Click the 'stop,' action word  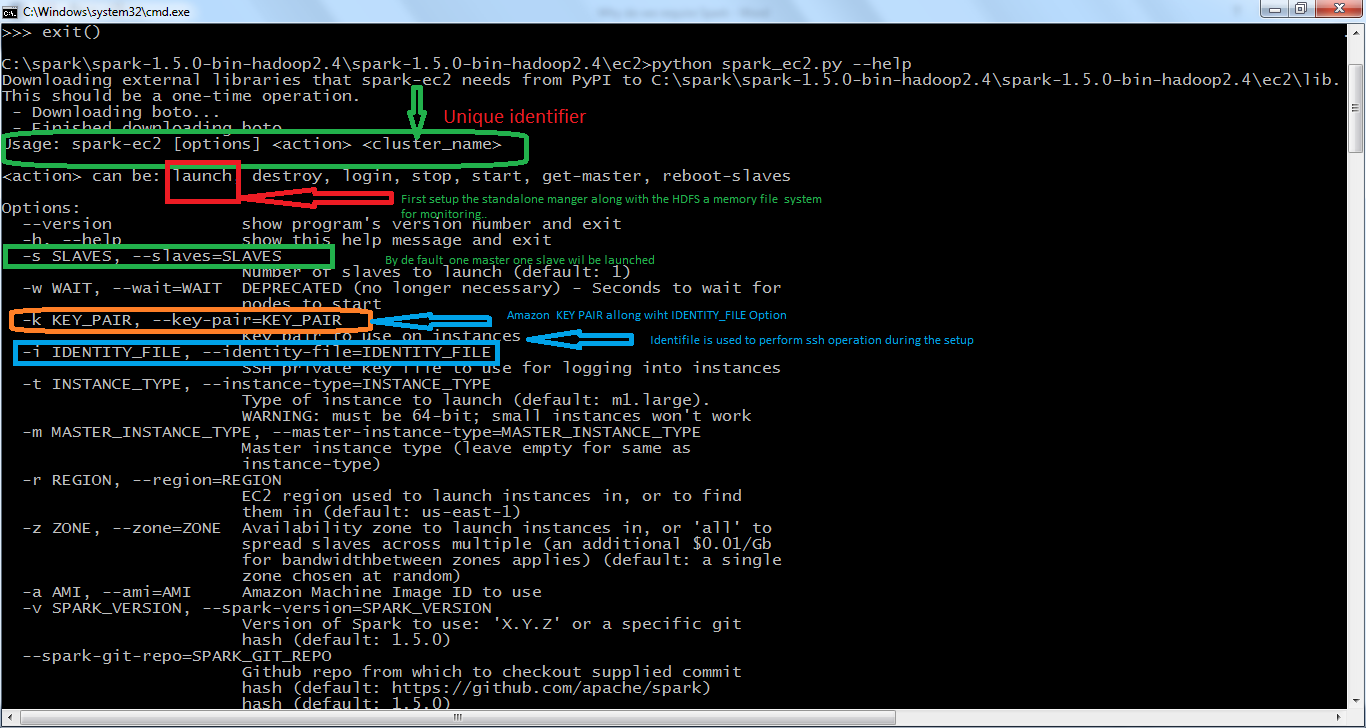(436, 176)
